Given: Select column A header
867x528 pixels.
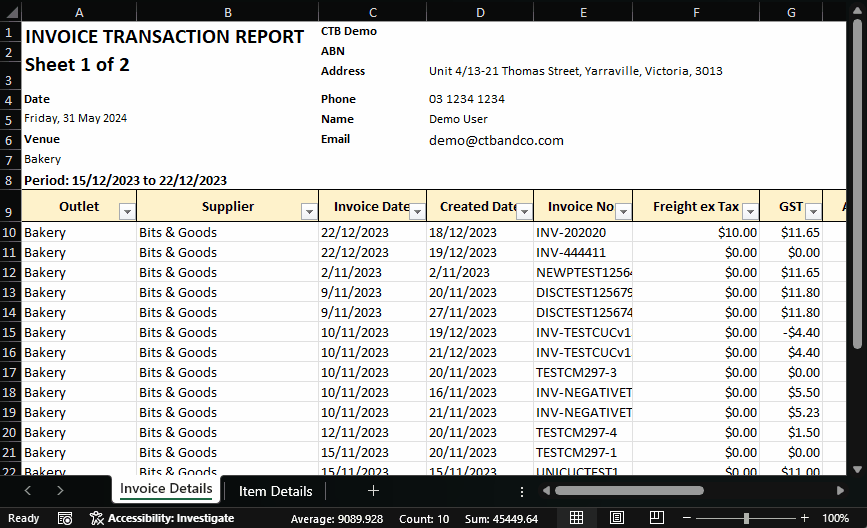Looking at the screenshot, I should coord(79,12).
